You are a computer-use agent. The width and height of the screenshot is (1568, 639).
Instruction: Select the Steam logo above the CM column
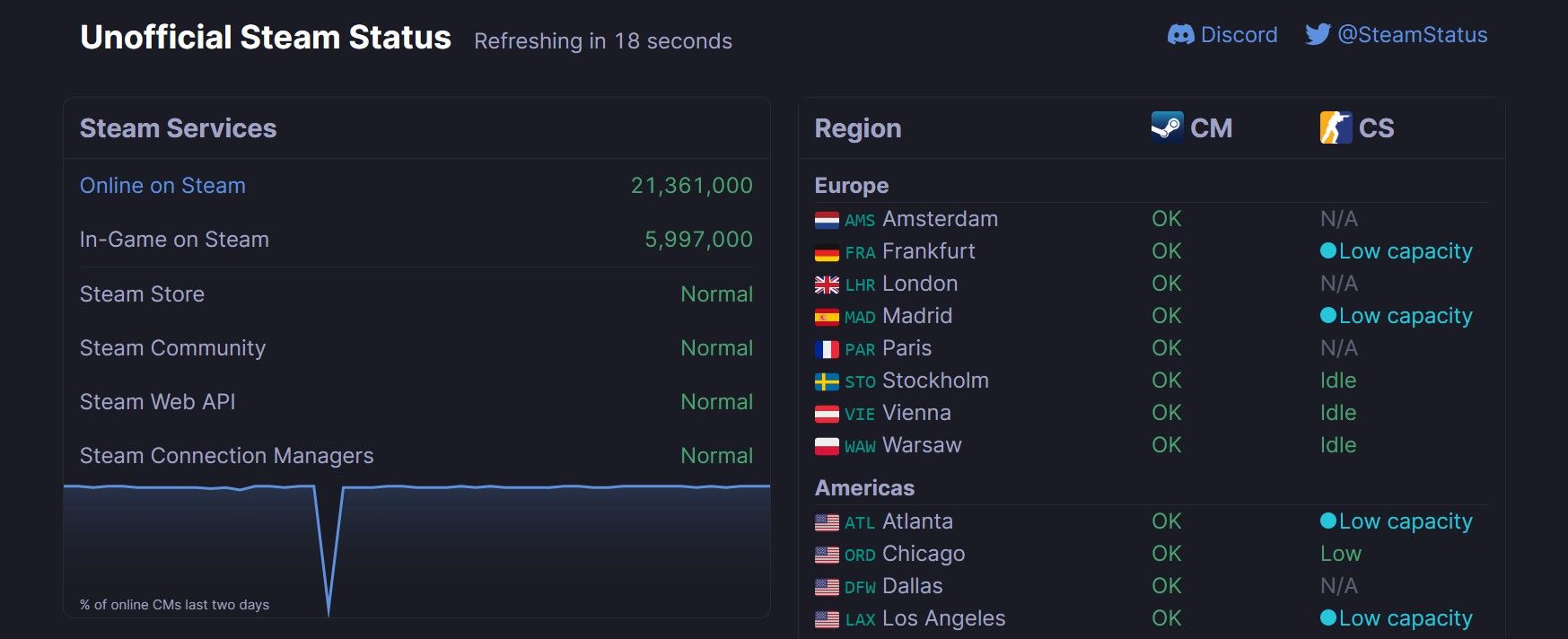(1166, 127)
